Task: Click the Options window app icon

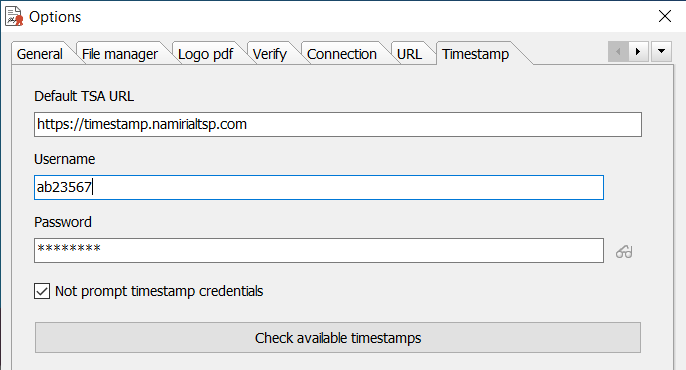Action: pos(14,16)
